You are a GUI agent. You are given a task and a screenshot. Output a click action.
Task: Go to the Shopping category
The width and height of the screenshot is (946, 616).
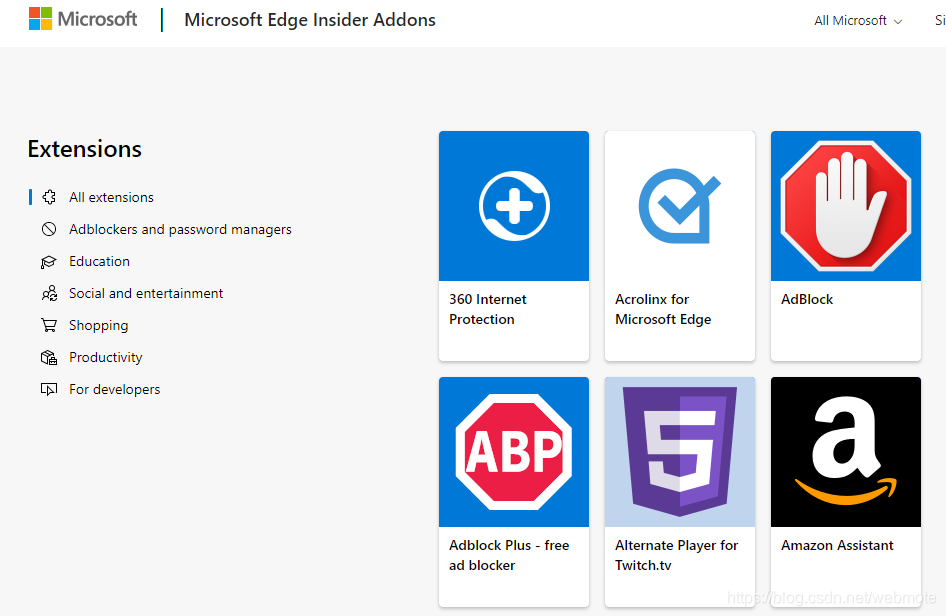[98, 325]
